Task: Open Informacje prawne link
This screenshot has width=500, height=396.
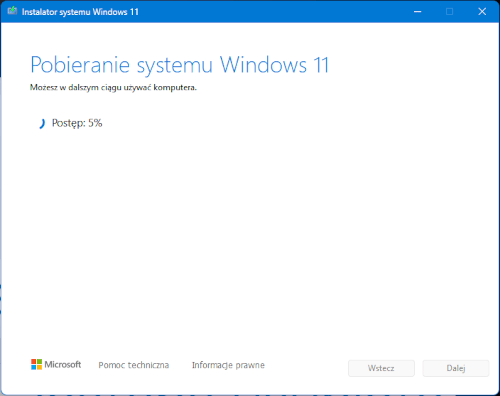Action: (228, 365)
